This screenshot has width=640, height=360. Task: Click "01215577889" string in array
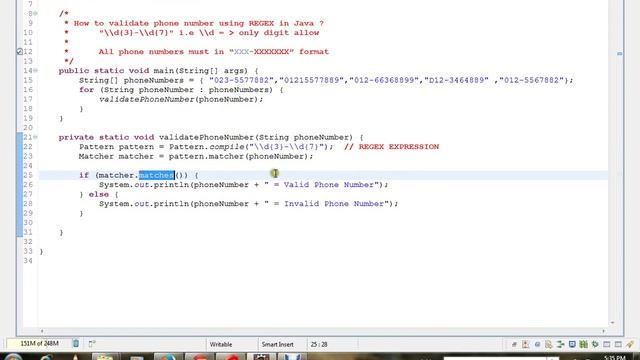311,80
